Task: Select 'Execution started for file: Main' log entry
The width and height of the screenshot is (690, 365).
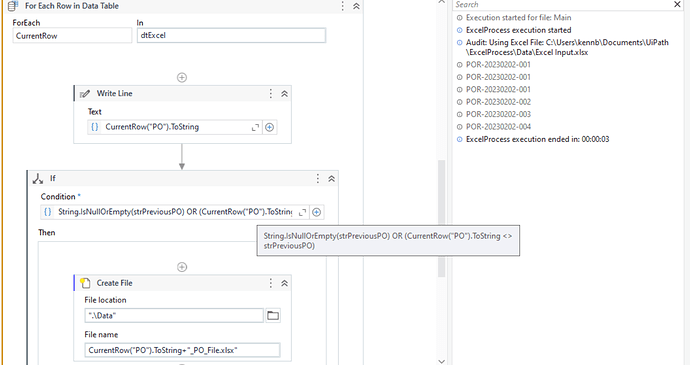Action: 518,18
